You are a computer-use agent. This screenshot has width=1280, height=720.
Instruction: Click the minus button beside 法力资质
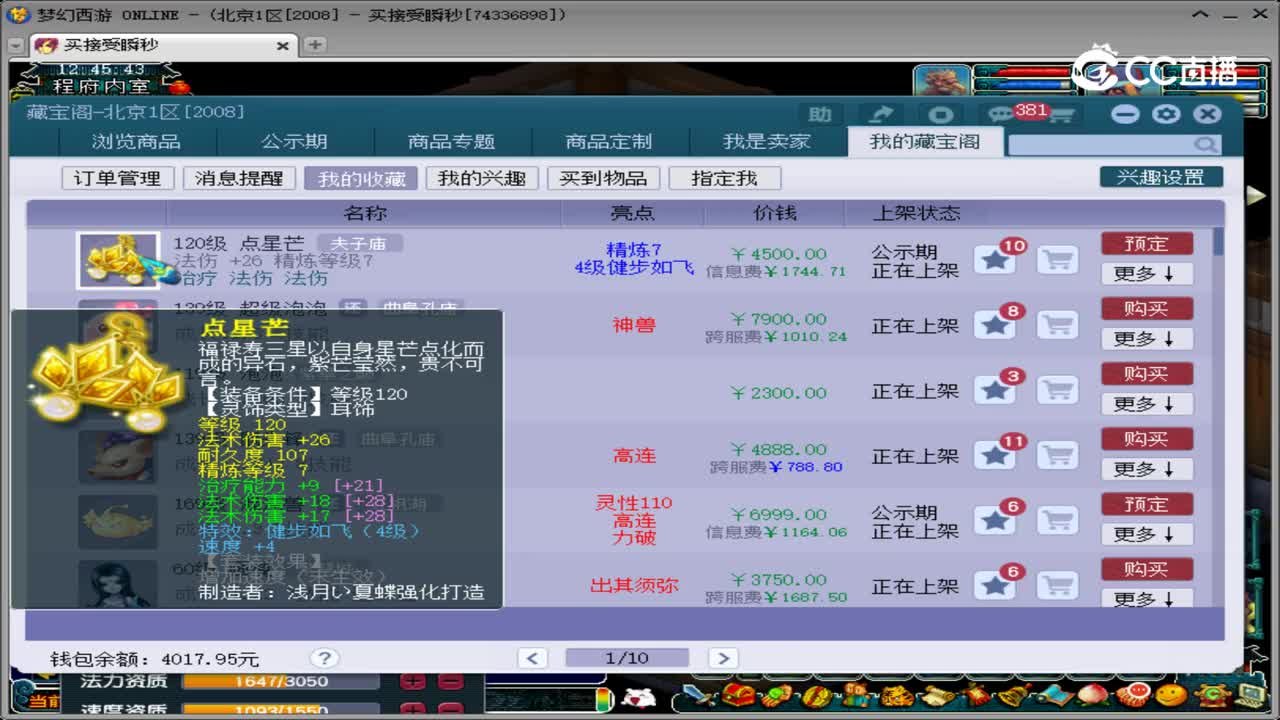pyautogui.click(x=450, y=682)
